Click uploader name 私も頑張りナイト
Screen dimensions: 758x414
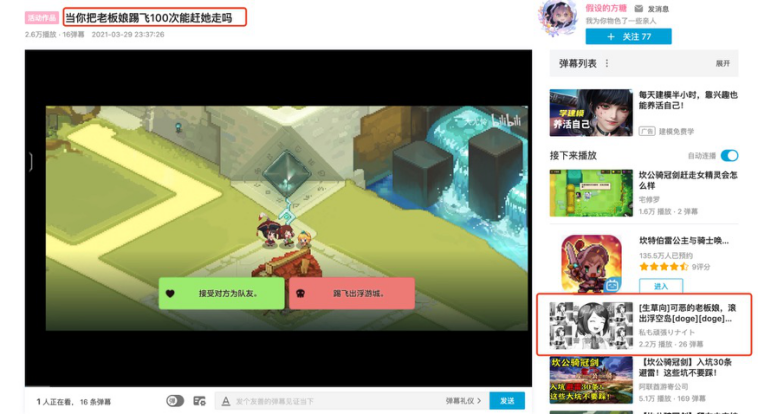pos(667,332)
